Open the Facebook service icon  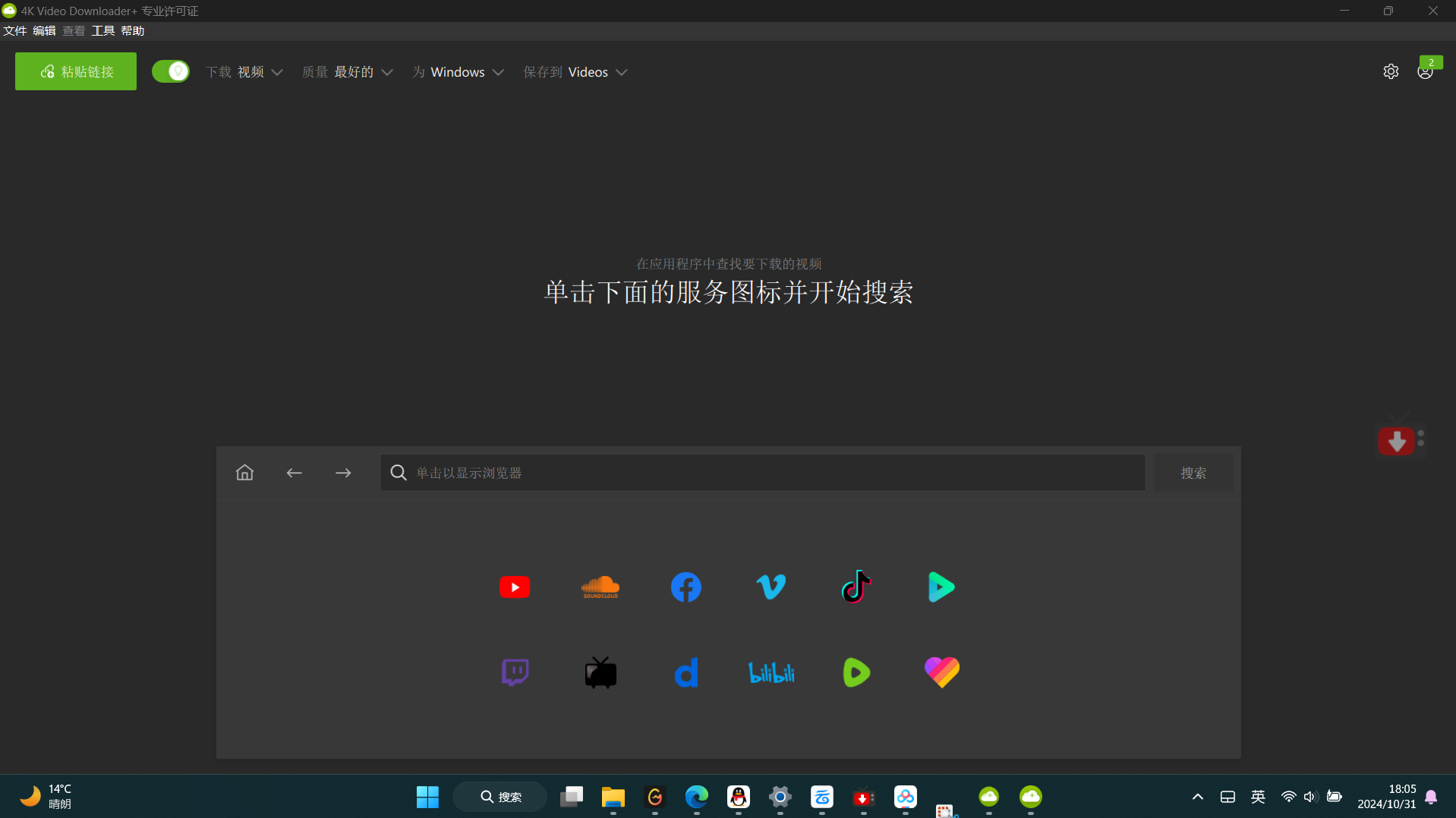pyautogui.click(x=686, y=587)
